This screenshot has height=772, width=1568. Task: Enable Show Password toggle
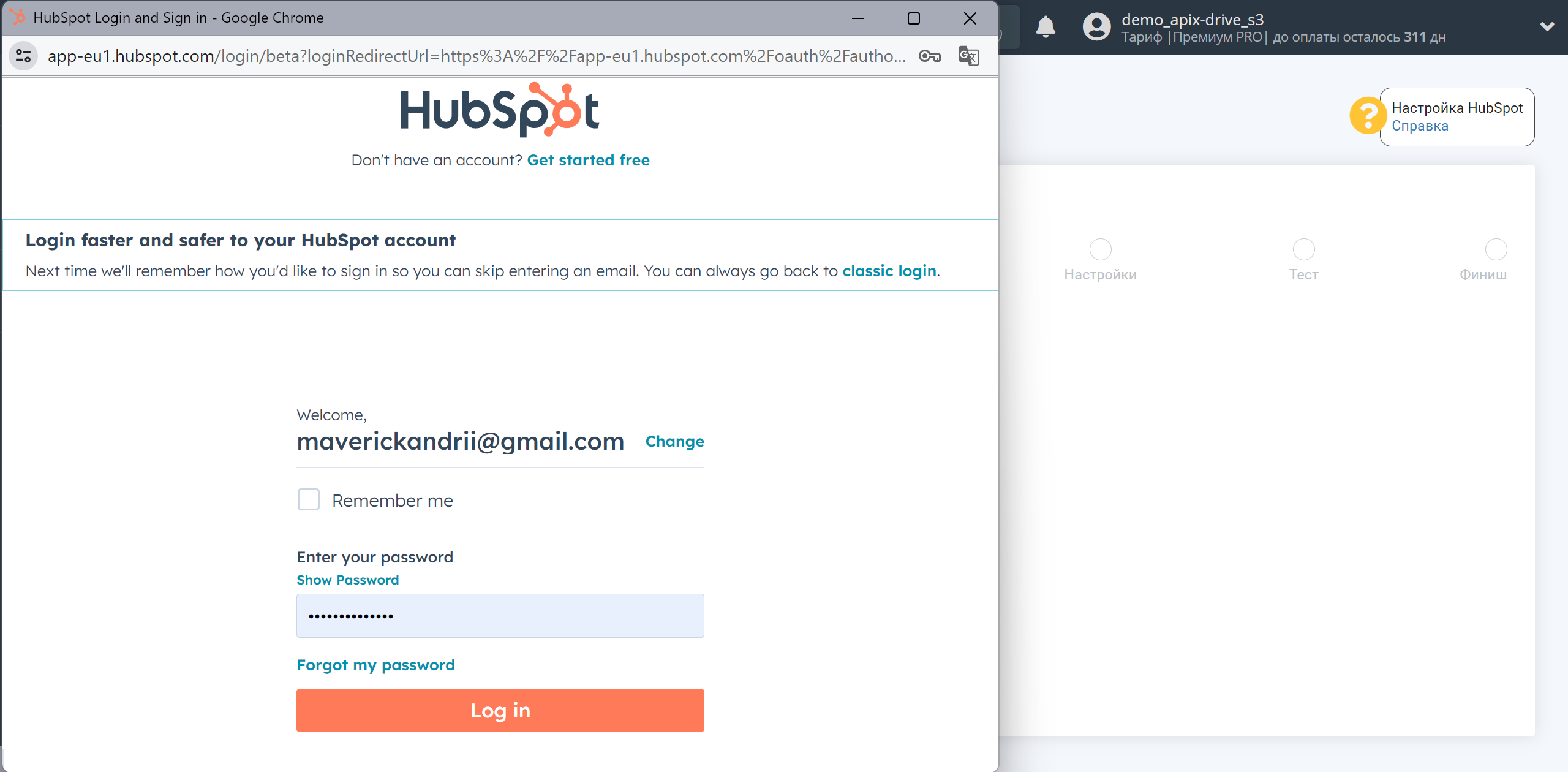click(347, 579)
